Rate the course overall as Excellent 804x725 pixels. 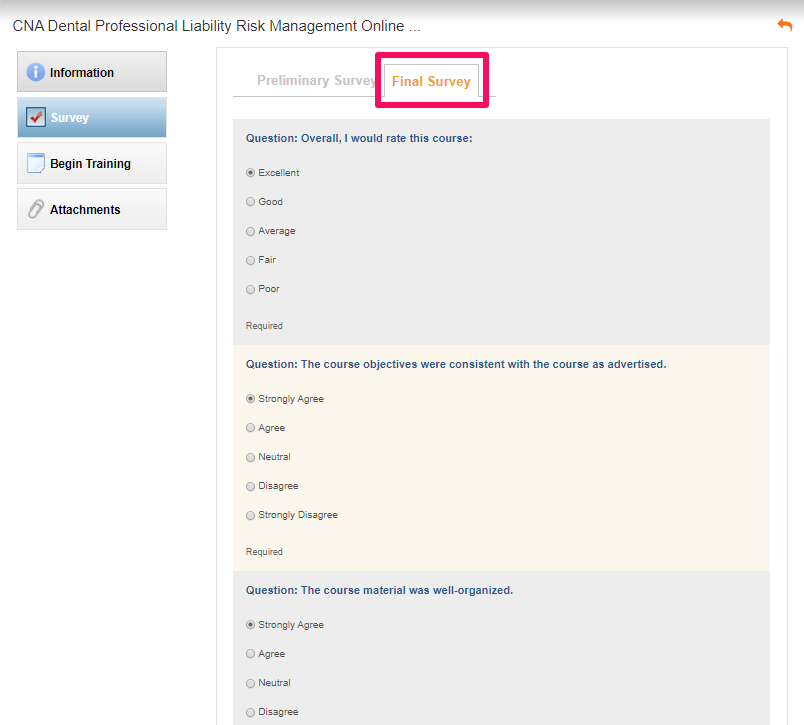250,173
